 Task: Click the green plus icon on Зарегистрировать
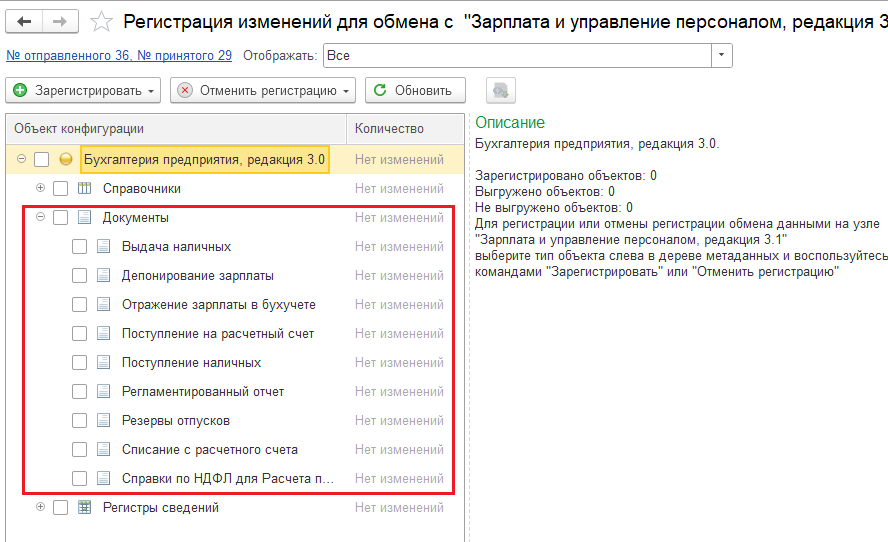20,90
